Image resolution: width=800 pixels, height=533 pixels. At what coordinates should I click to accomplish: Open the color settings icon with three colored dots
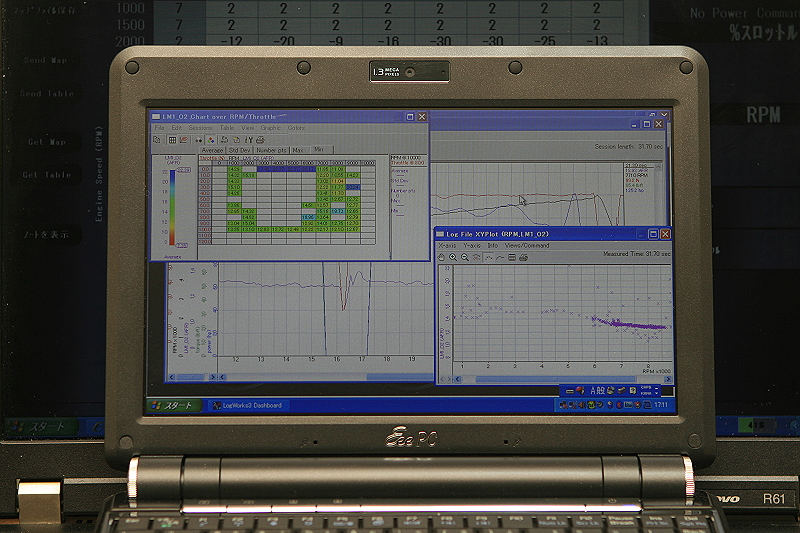click(211, 140)
